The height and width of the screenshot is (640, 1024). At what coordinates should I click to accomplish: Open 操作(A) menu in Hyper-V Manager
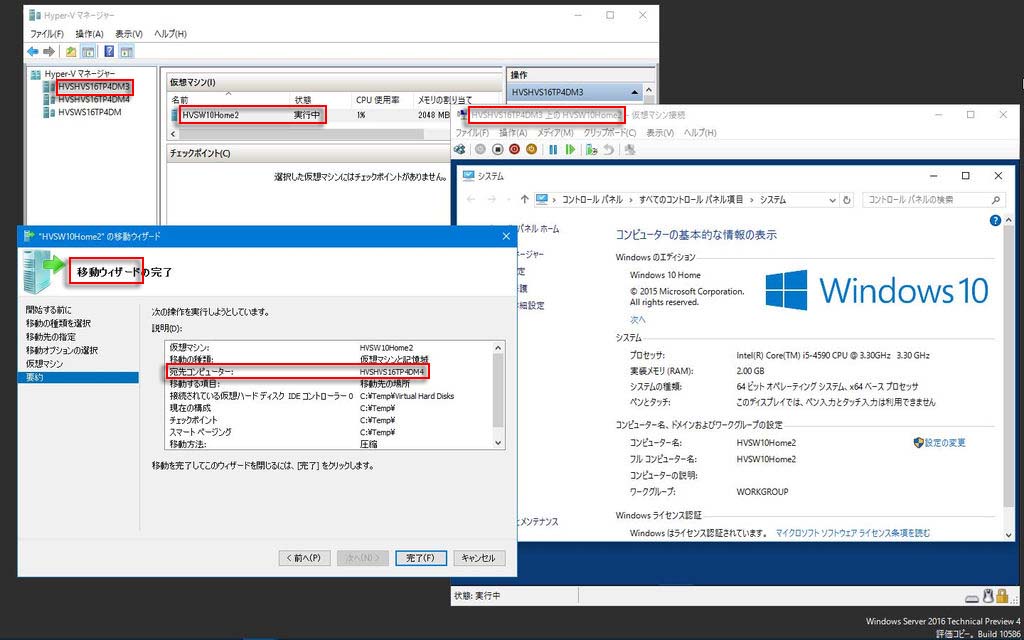pyautogui.click(x=89, y=34)
